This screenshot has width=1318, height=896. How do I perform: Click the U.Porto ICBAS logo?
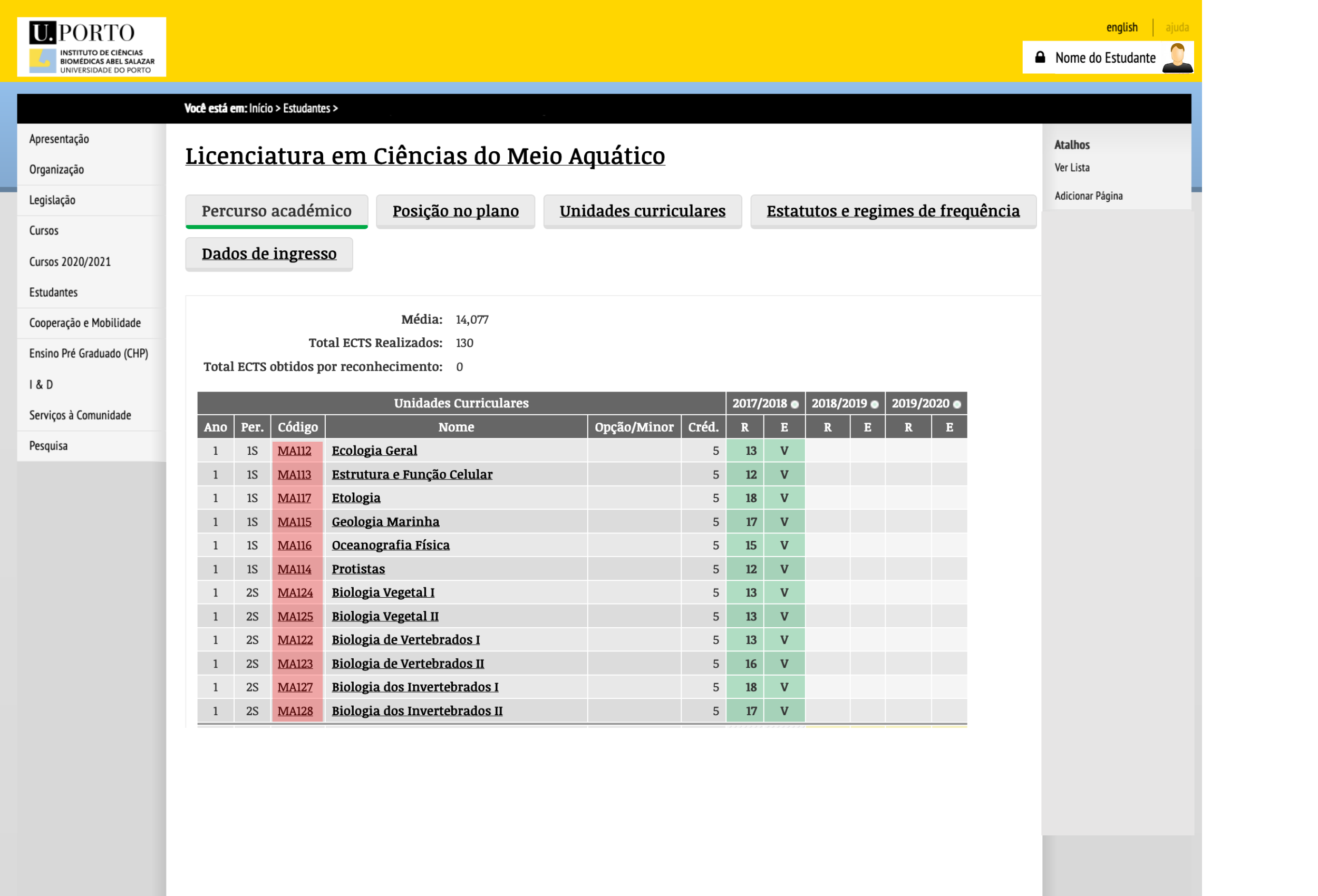[x=91, y=47]
